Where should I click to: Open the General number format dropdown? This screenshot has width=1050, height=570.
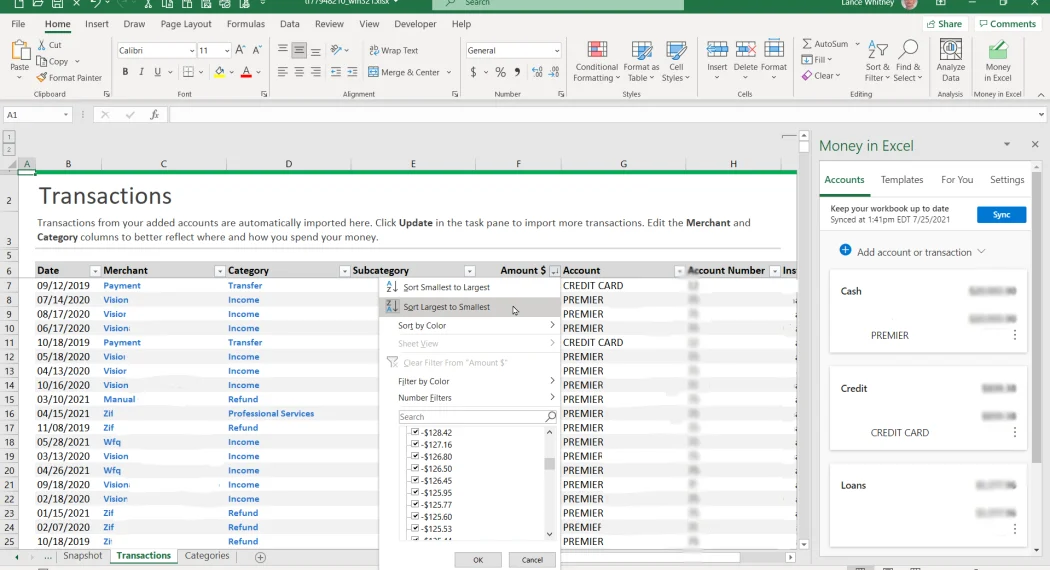pyautogui.click(x=556, y=50)
